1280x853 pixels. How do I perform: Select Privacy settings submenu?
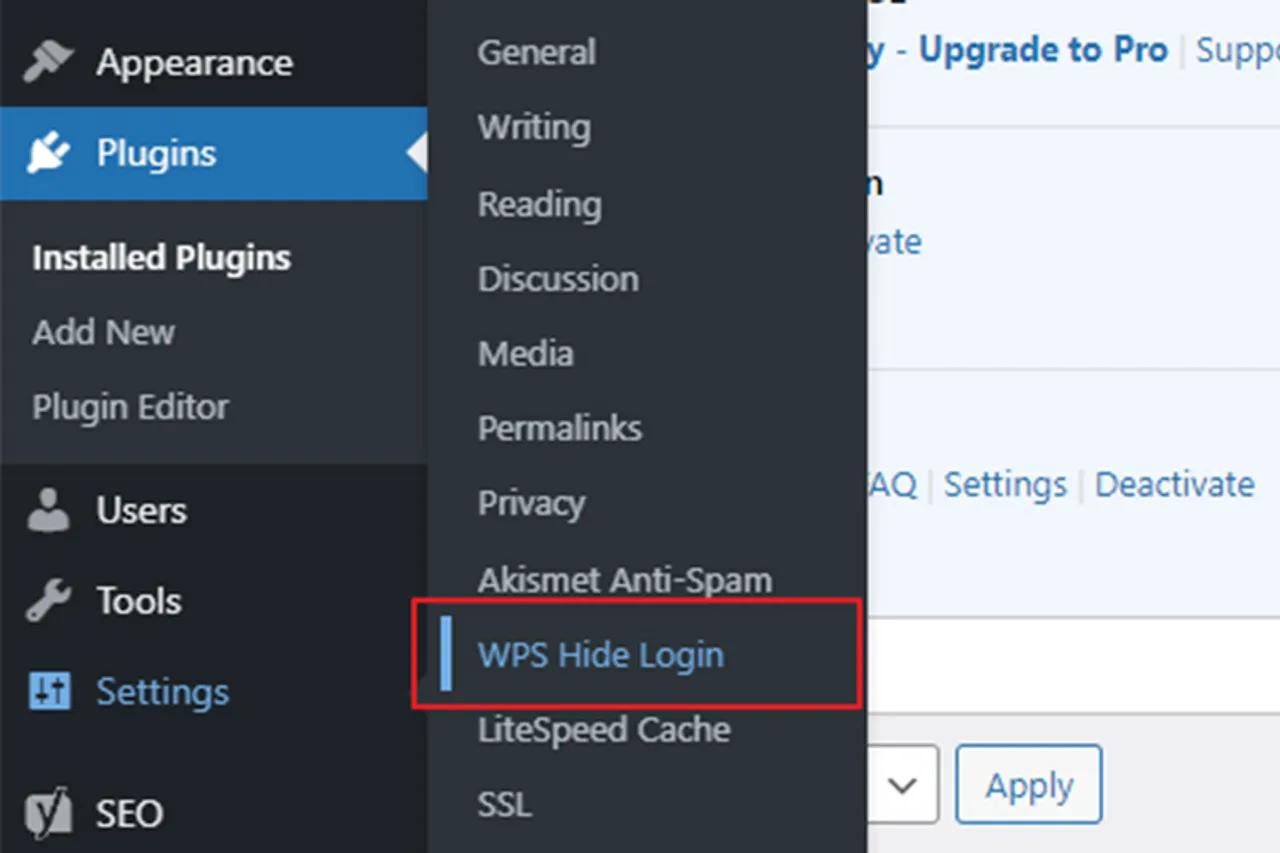[531, 503]
